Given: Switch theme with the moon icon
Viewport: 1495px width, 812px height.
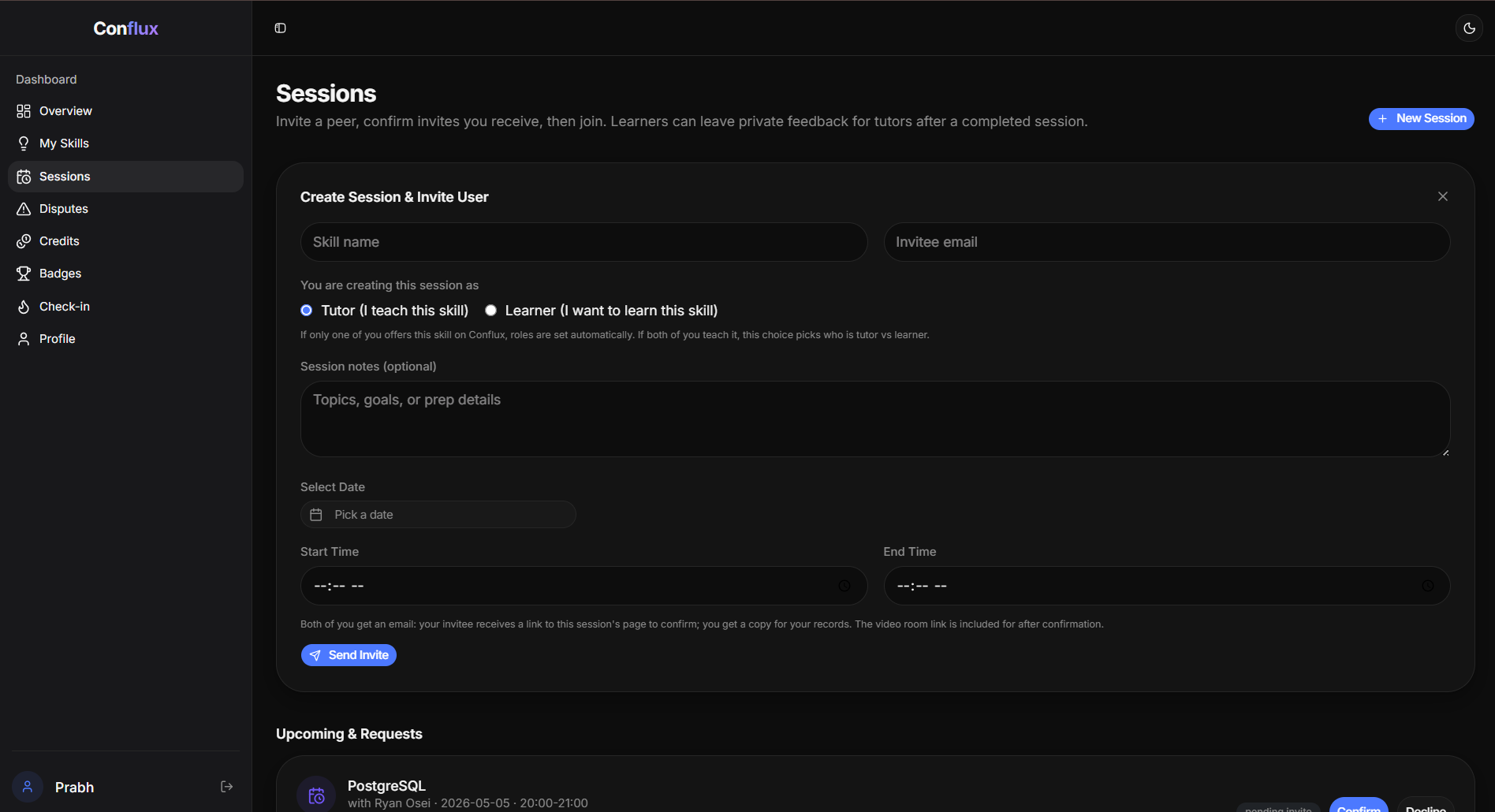Looking at the screenshot, I should 1469,28.
